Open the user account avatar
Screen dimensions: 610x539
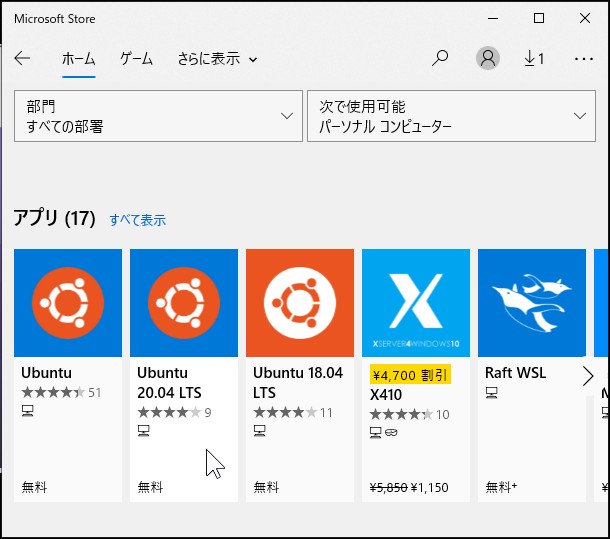(x=488, y=58)
